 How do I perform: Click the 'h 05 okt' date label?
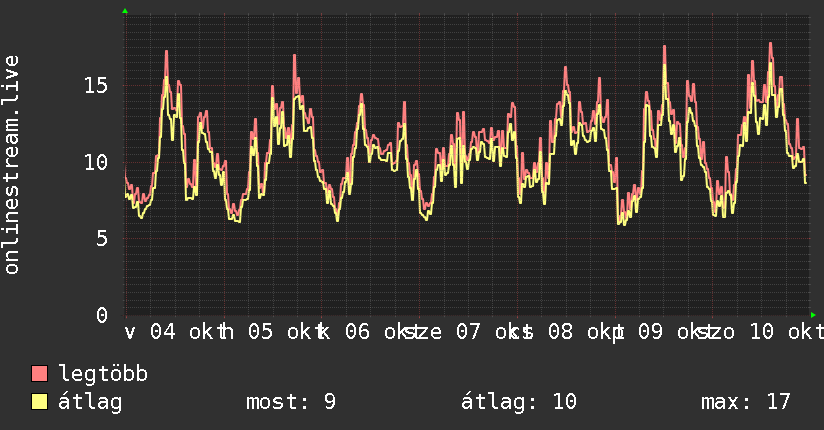click(x=272, y=332)
